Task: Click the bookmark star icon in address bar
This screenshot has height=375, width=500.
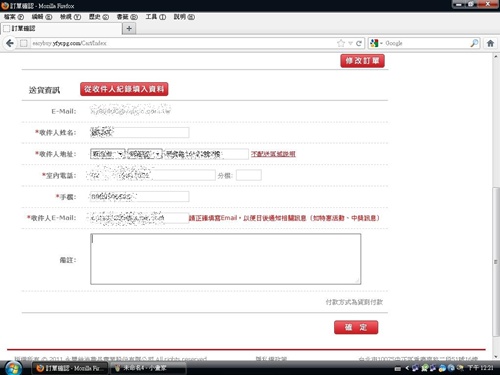Action: click(341, 43)
